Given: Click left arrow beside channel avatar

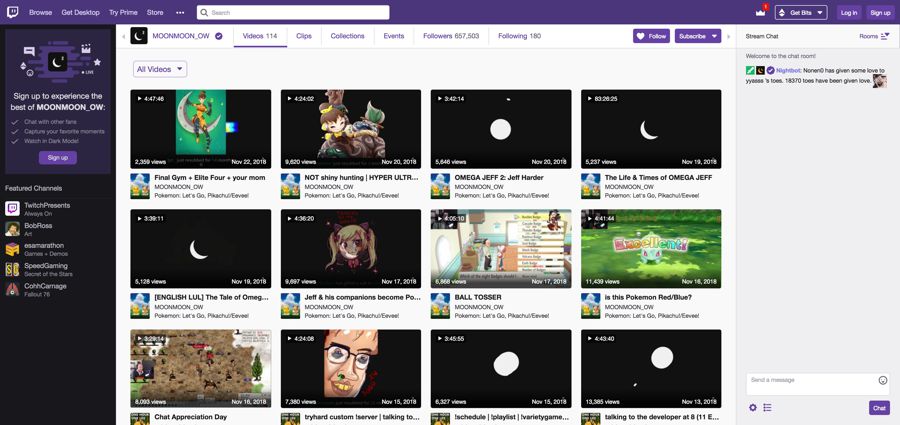Looking at the screenshot, I should click(x=123, y=36).
